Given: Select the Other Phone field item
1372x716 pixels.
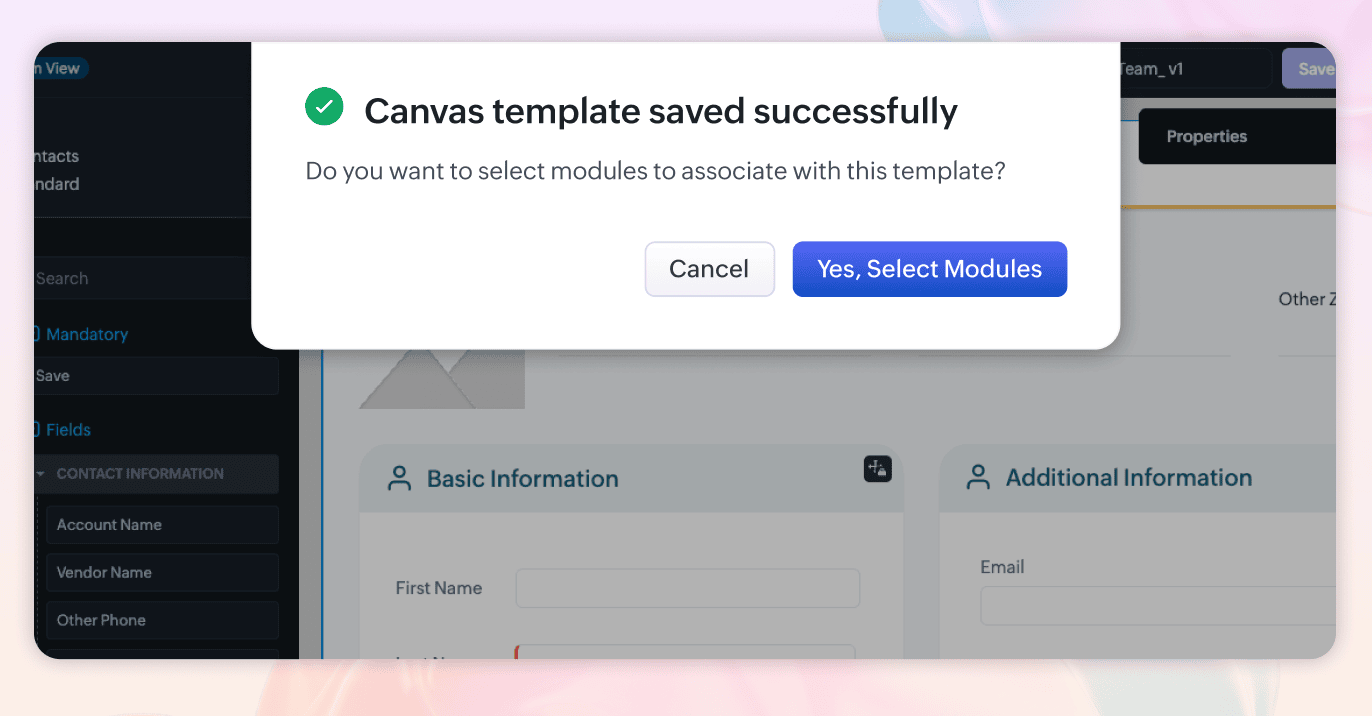Looking at the screenshot, I should click(162, 620).
